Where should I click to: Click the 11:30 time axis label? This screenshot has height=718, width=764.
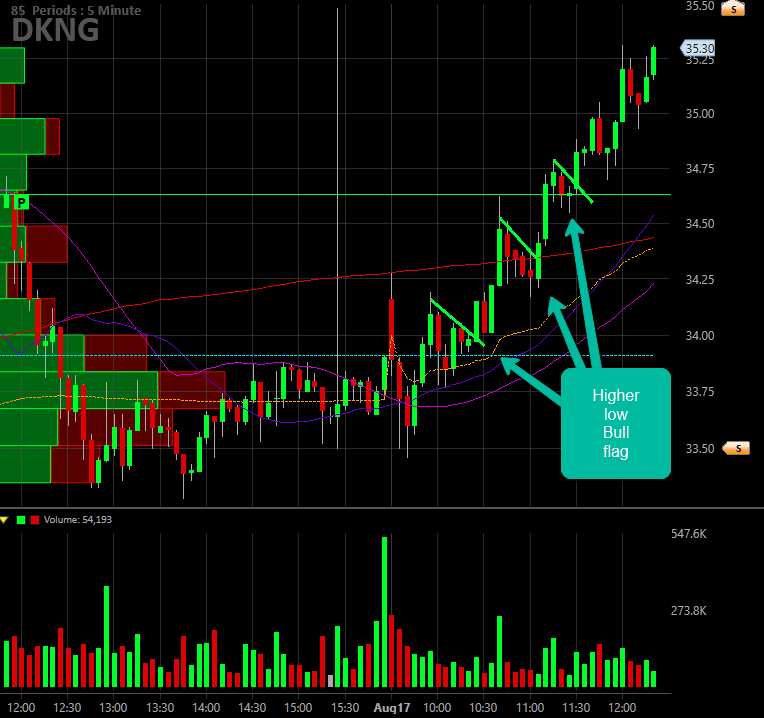point(576,708)
